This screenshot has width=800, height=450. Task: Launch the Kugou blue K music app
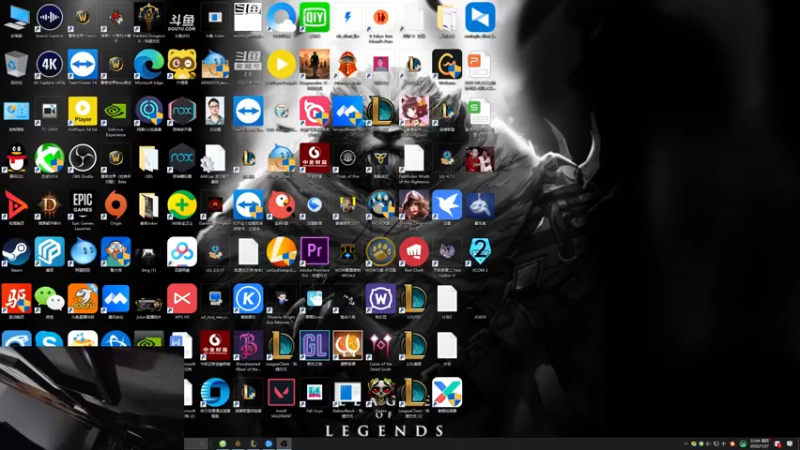[x=248, y=299]
